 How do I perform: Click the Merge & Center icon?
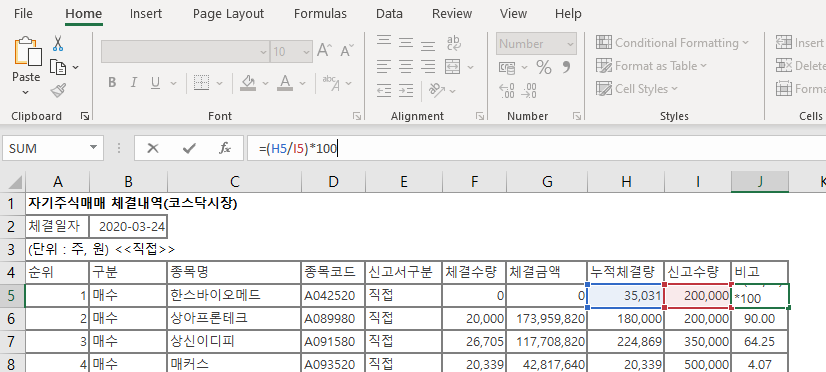453,66
